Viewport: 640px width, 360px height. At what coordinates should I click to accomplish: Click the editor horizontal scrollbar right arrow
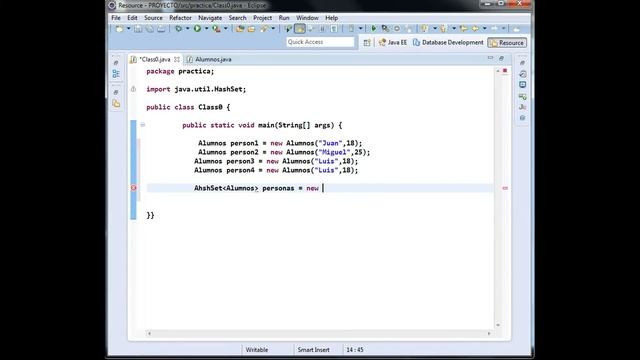click(x=489, y=333)
